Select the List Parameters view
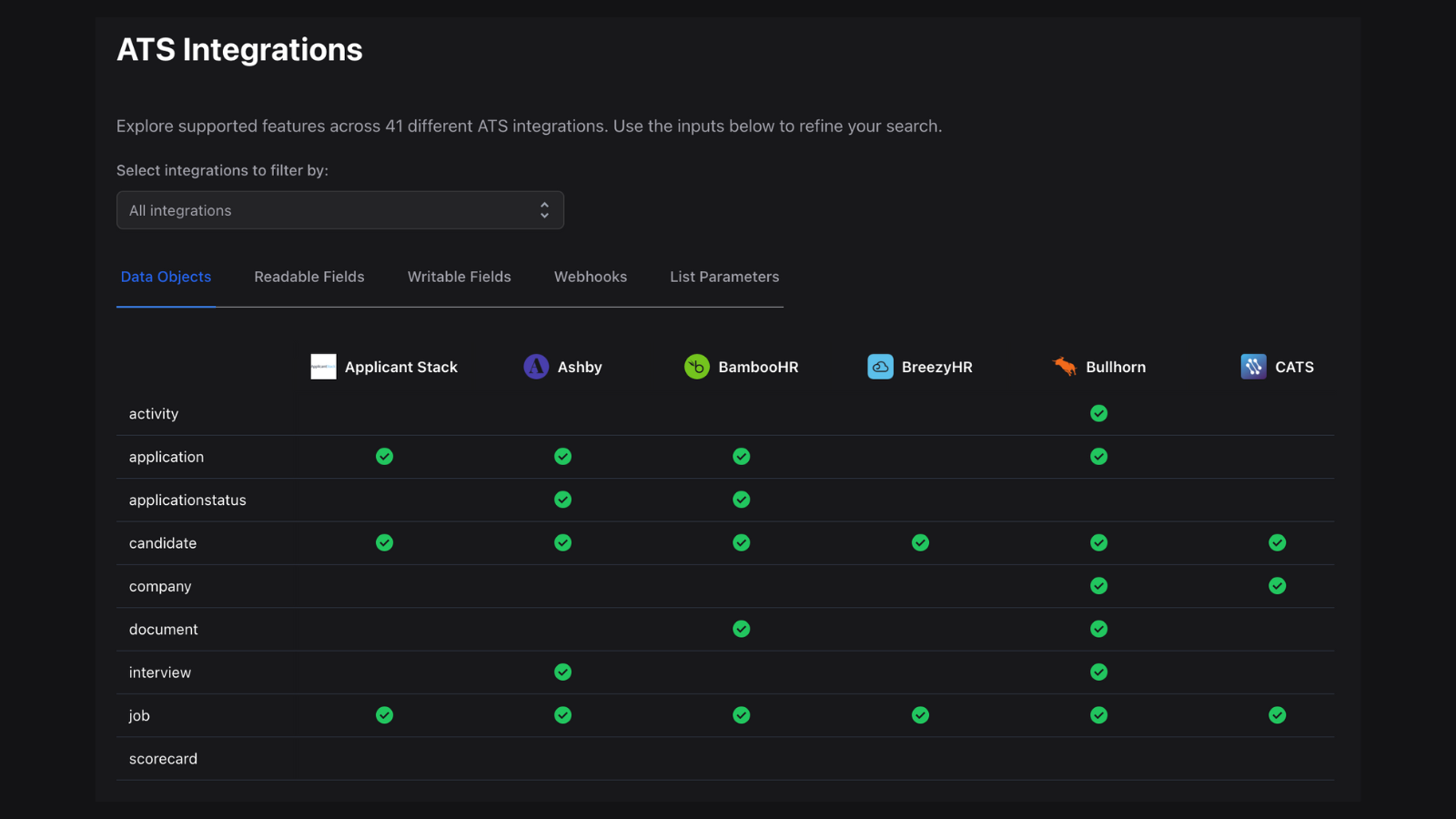The image size is (1456, 819). 723,277
